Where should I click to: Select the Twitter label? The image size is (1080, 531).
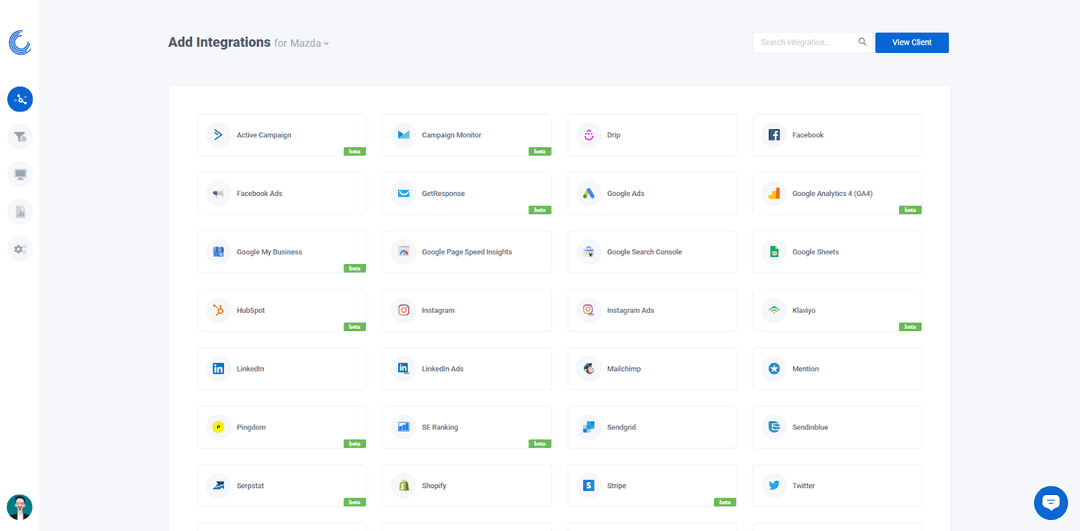coord(803,487)
